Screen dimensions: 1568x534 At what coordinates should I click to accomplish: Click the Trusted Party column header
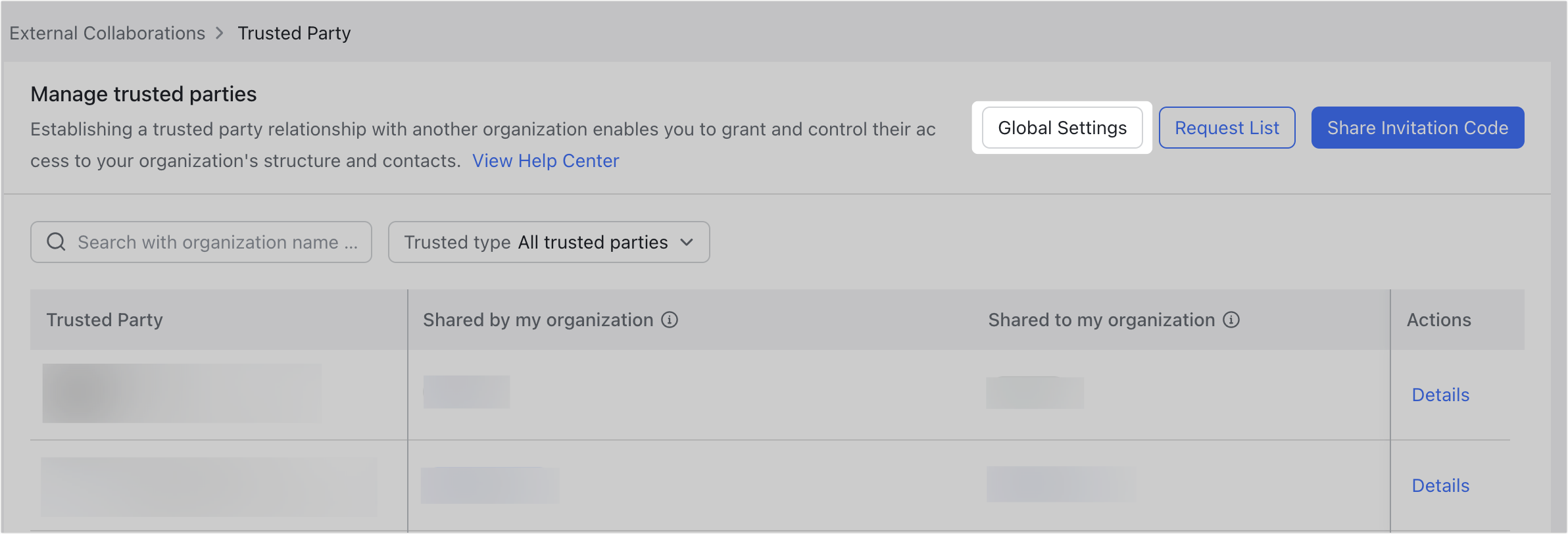pos(105,320)
